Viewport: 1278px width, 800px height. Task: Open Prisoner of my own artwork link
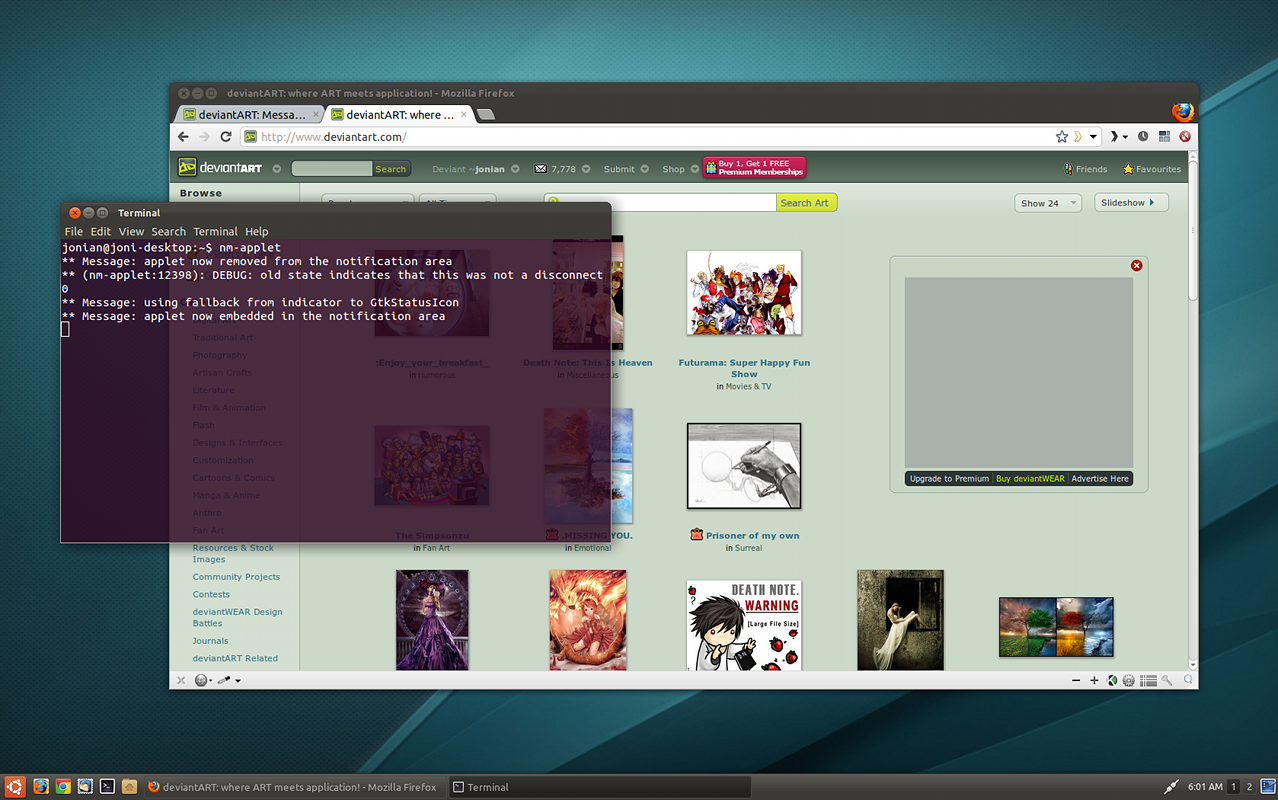click(x=752, y=536)
